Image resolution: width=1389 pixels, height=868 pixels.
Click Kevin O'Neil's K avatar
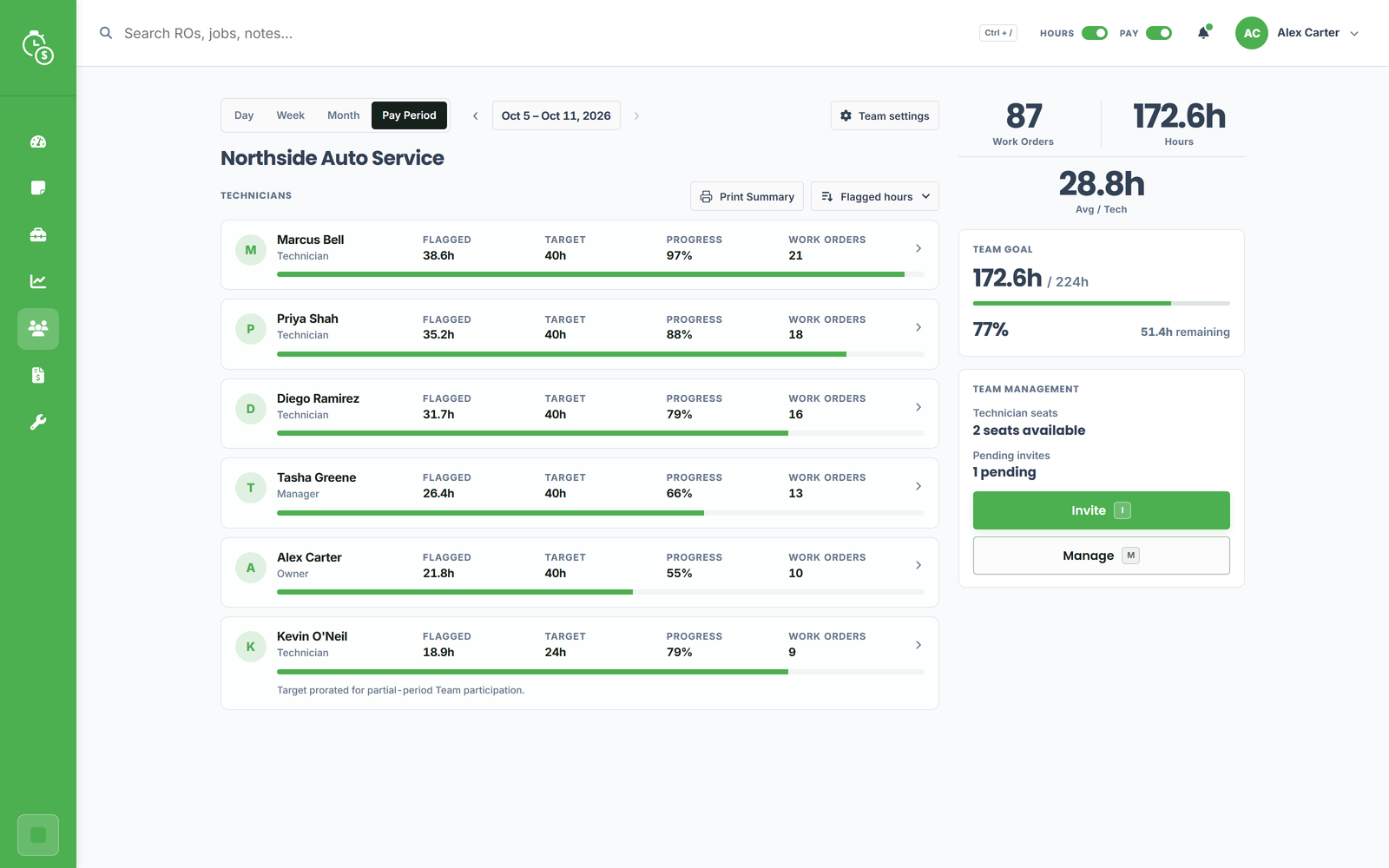pyautogui.click(x=251, y=647)
